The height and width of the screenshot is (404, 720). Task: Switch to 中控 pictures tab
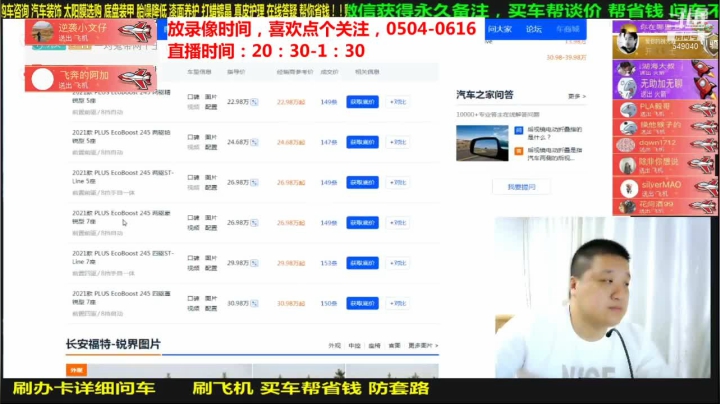tap(354, 345)
